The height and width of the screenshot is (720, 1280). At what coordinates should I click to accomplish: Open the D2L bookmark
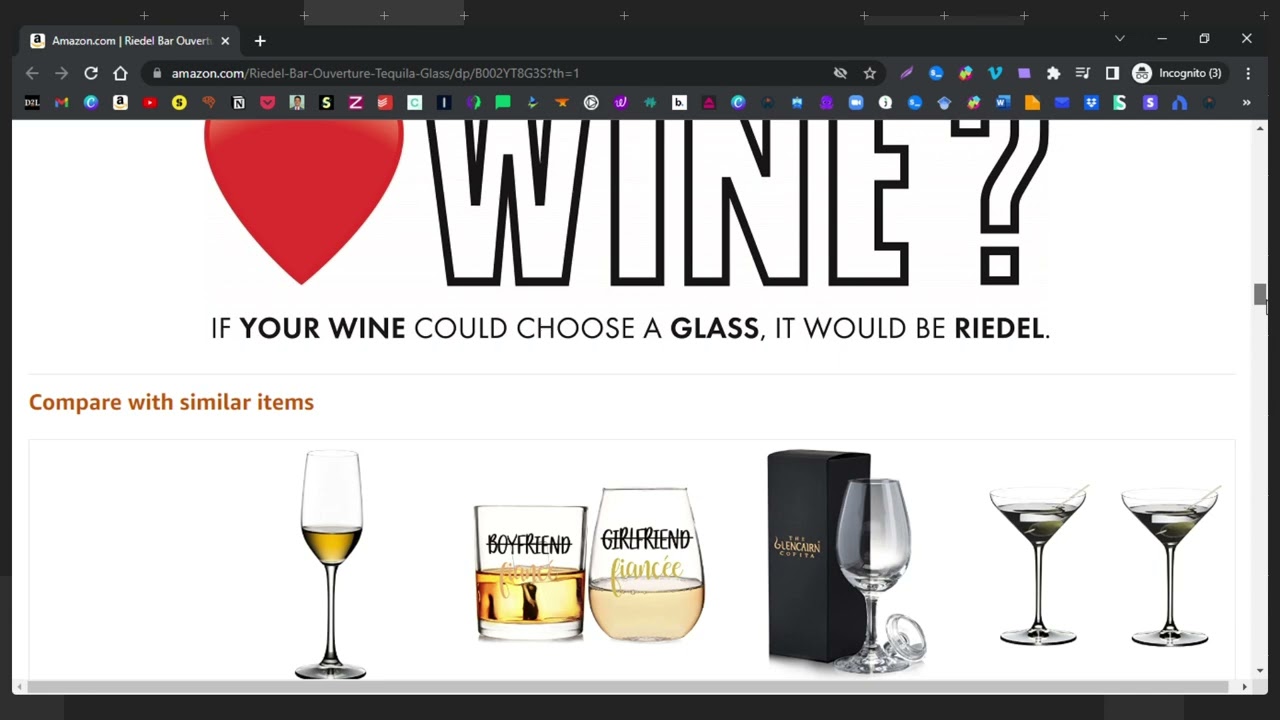point(32,102)
